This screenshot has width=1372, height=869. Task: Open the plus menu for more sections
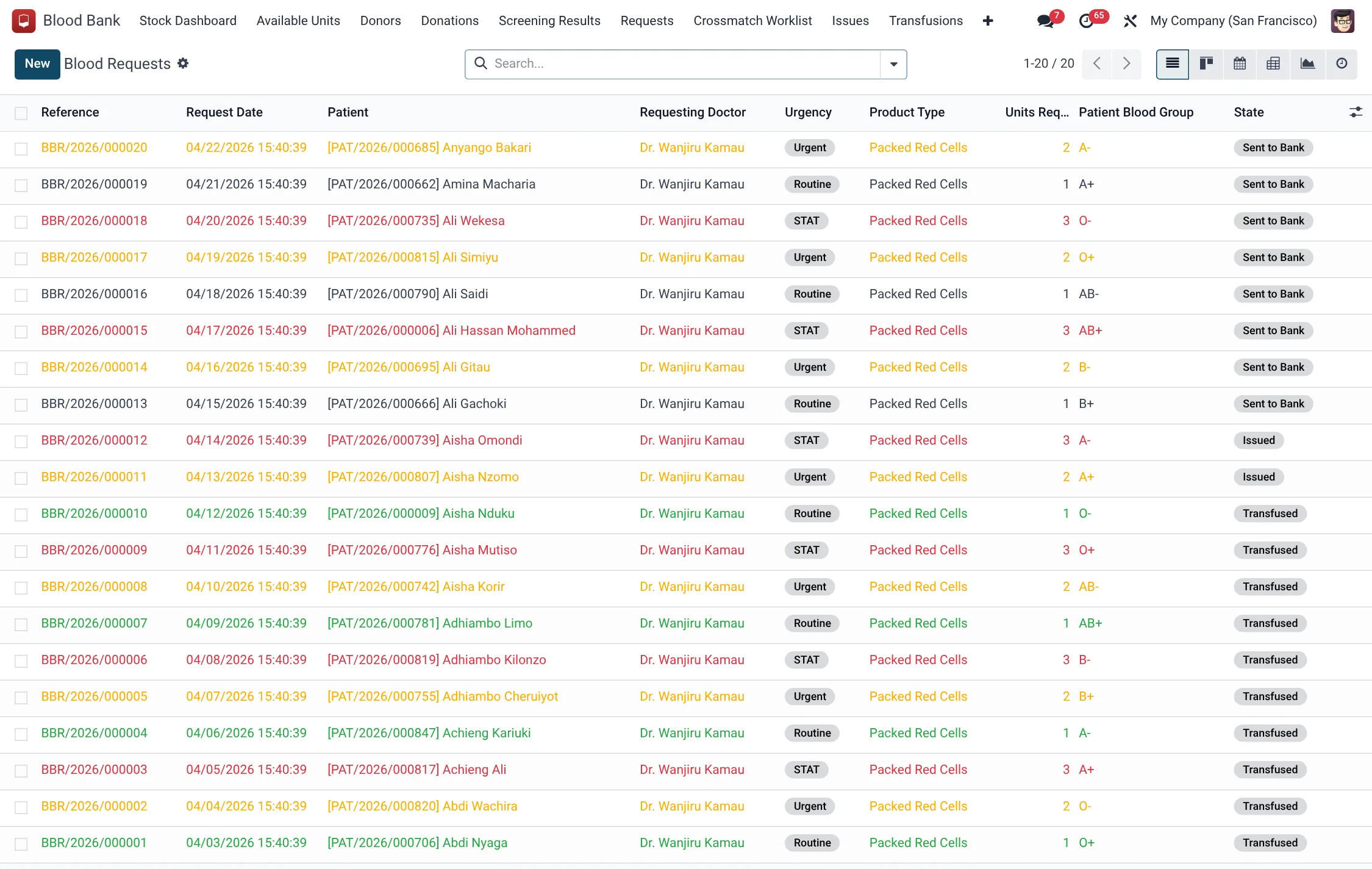988,21
